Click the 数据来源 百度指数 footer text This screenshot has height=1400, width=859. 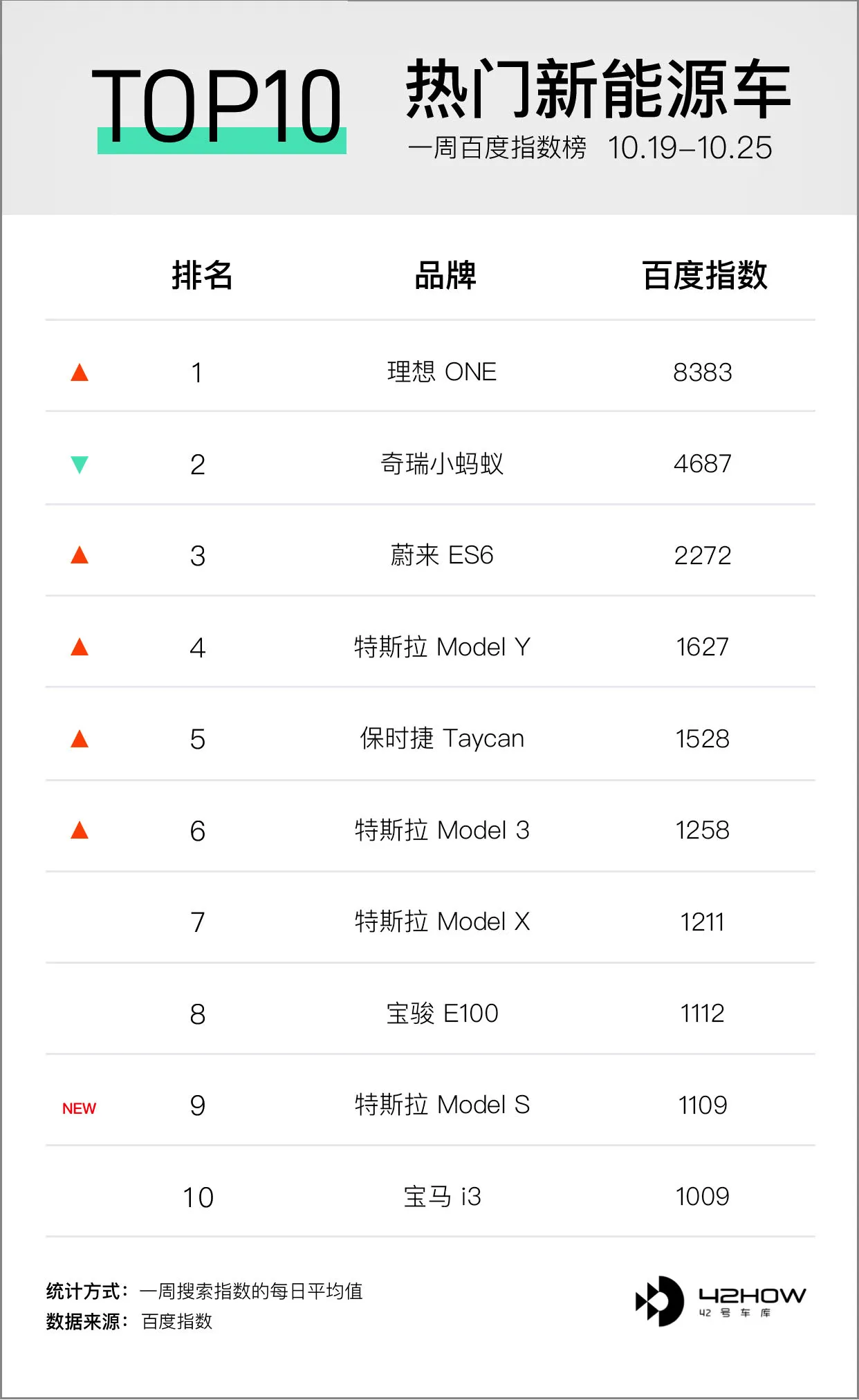129,1321
